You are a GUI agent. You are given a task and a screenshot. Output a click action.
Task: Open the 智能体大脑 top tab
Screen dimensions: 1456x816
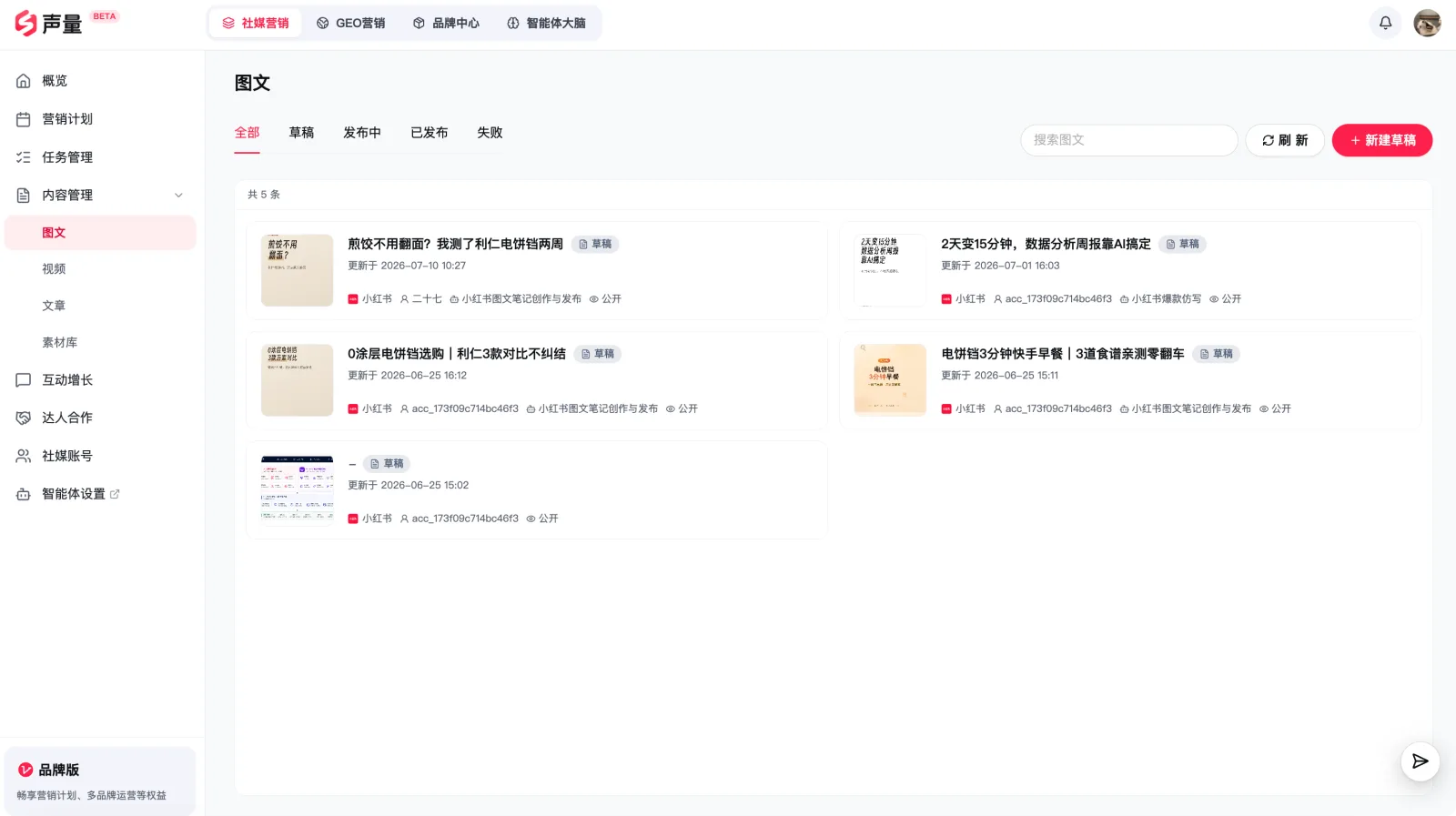click(x=546, y=23)
